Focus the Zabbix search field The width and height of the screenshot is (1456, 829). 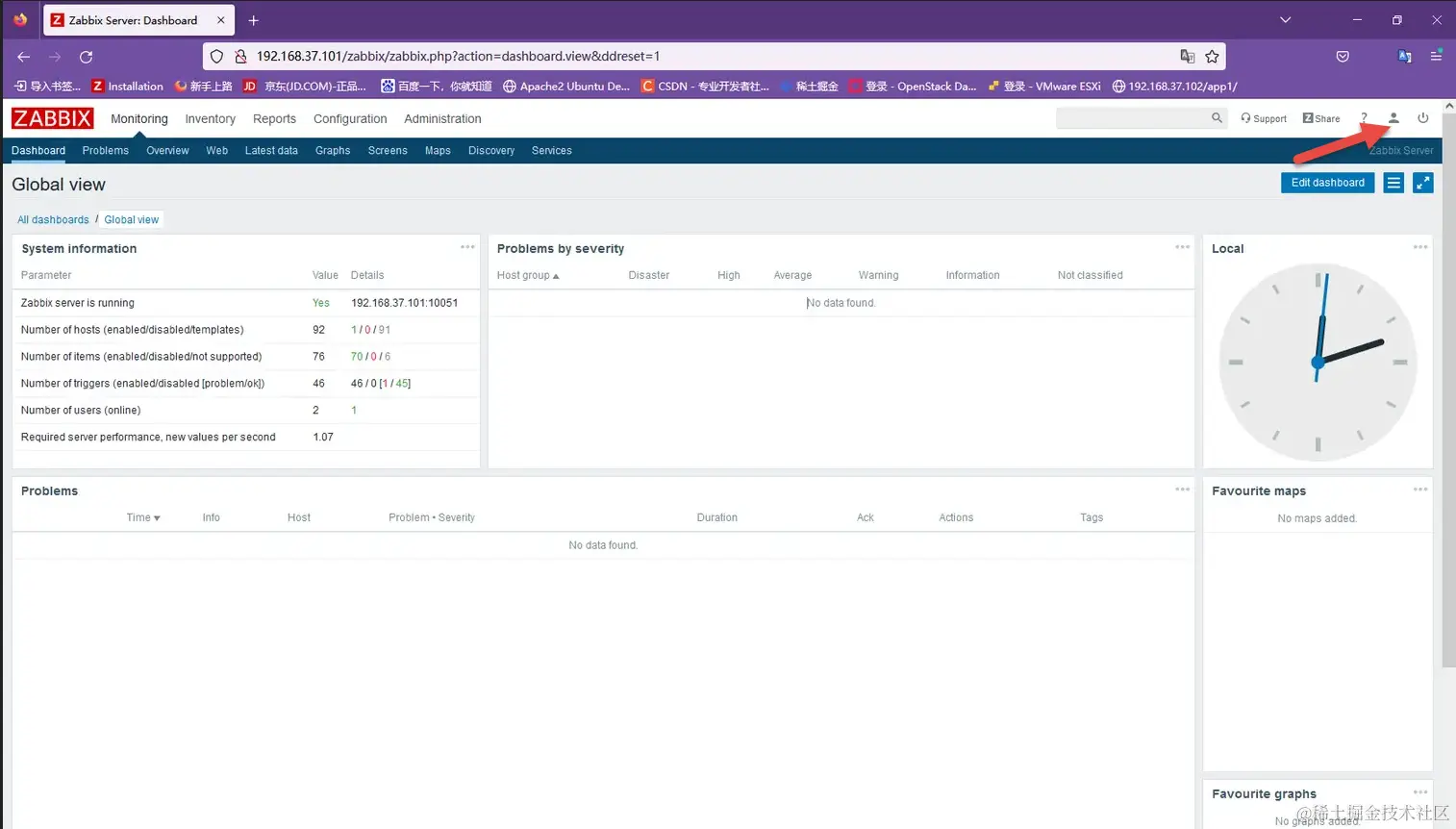pyautogui.click(x=1132, y=118)
